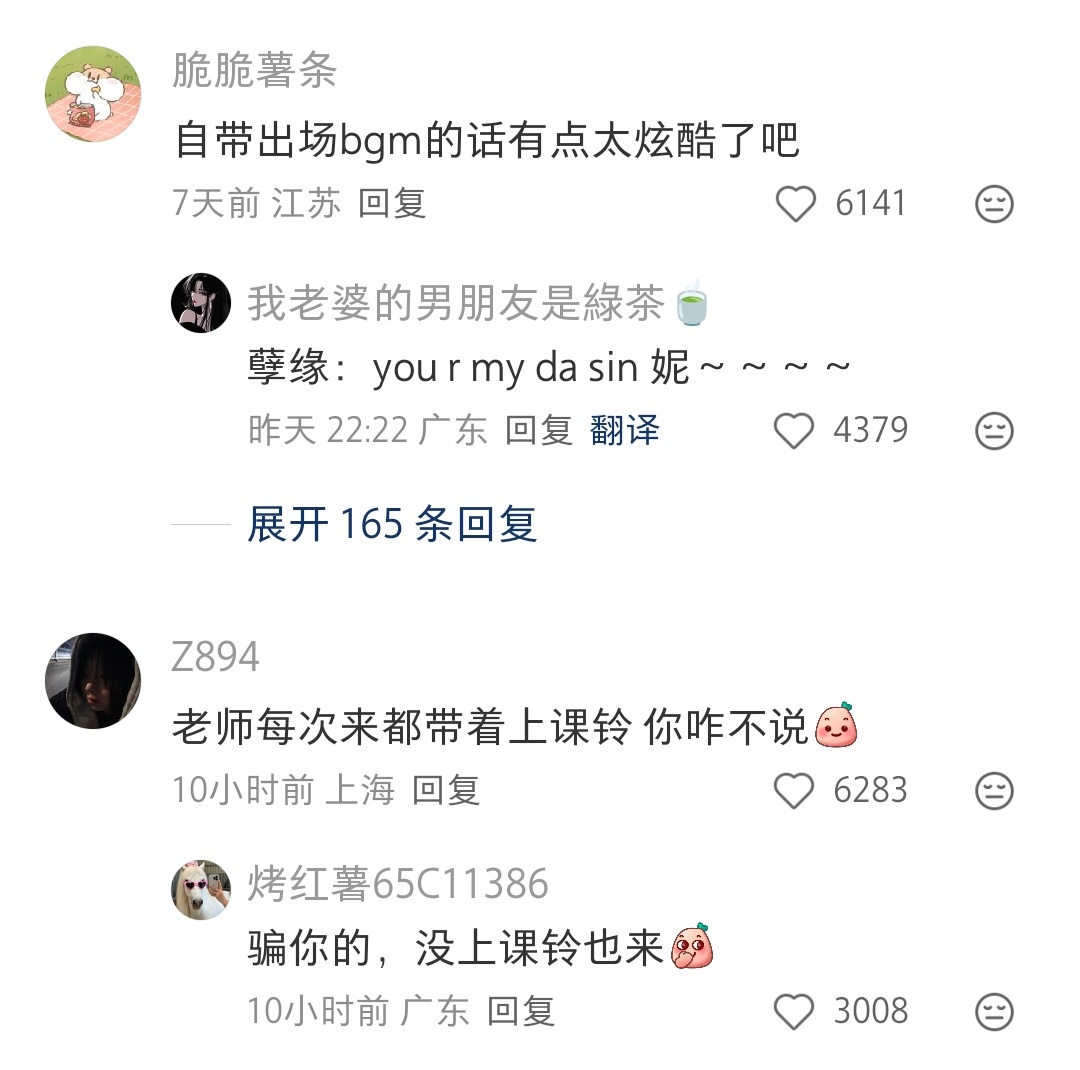
Task: Translate the 'you r my da sin' reply
Action: tap(625, 431)
